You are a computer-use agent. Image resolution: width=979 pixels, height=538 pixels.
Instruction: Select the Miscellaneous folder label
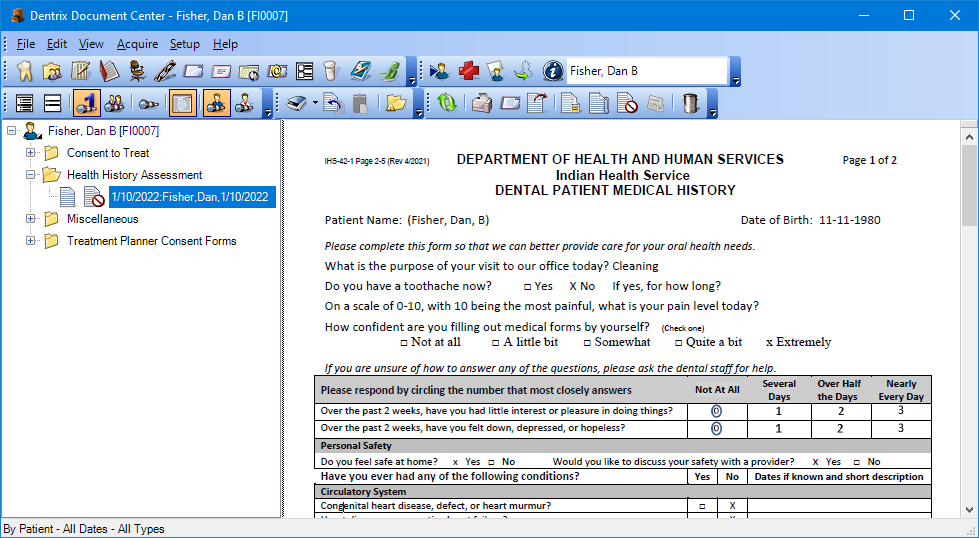click(102, 219)
